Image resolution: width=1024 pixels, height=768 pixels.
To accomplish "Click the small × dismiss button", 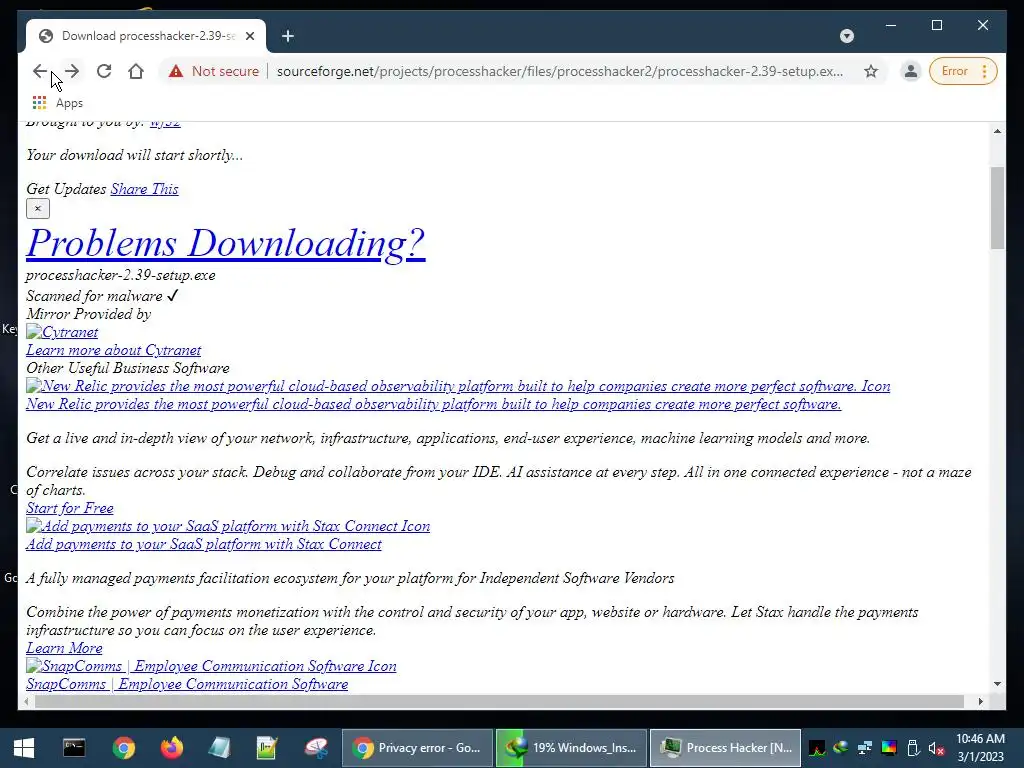I will (38, 208).
